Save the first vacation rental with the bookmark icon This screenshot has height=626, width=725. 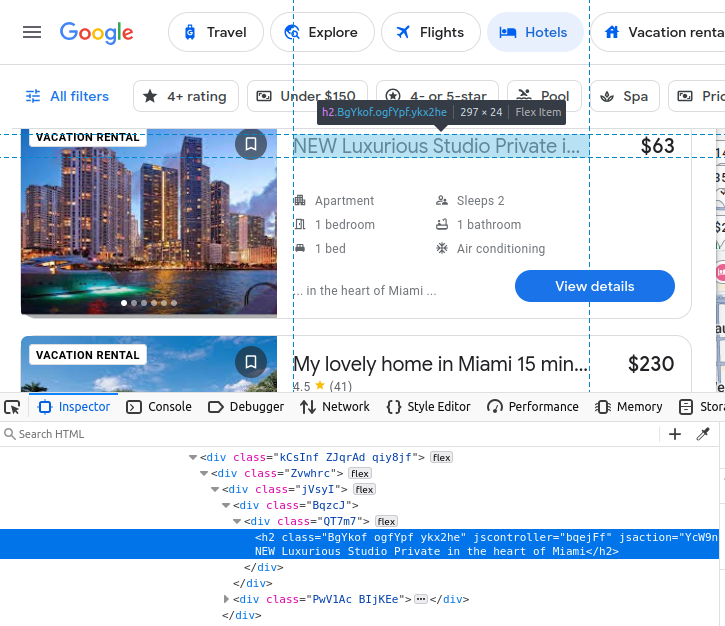251,145
